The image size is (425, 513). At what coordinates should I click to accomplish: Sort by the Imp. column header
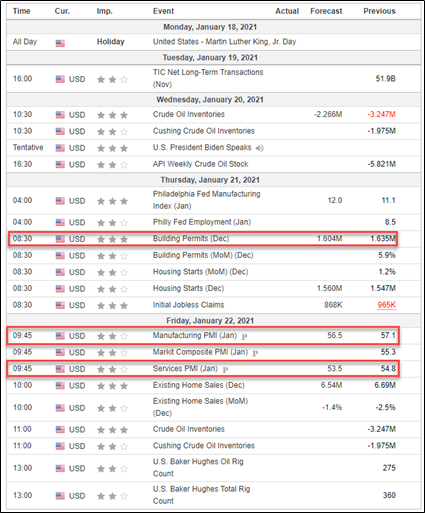pyautogui.click(x=105, y=11)
